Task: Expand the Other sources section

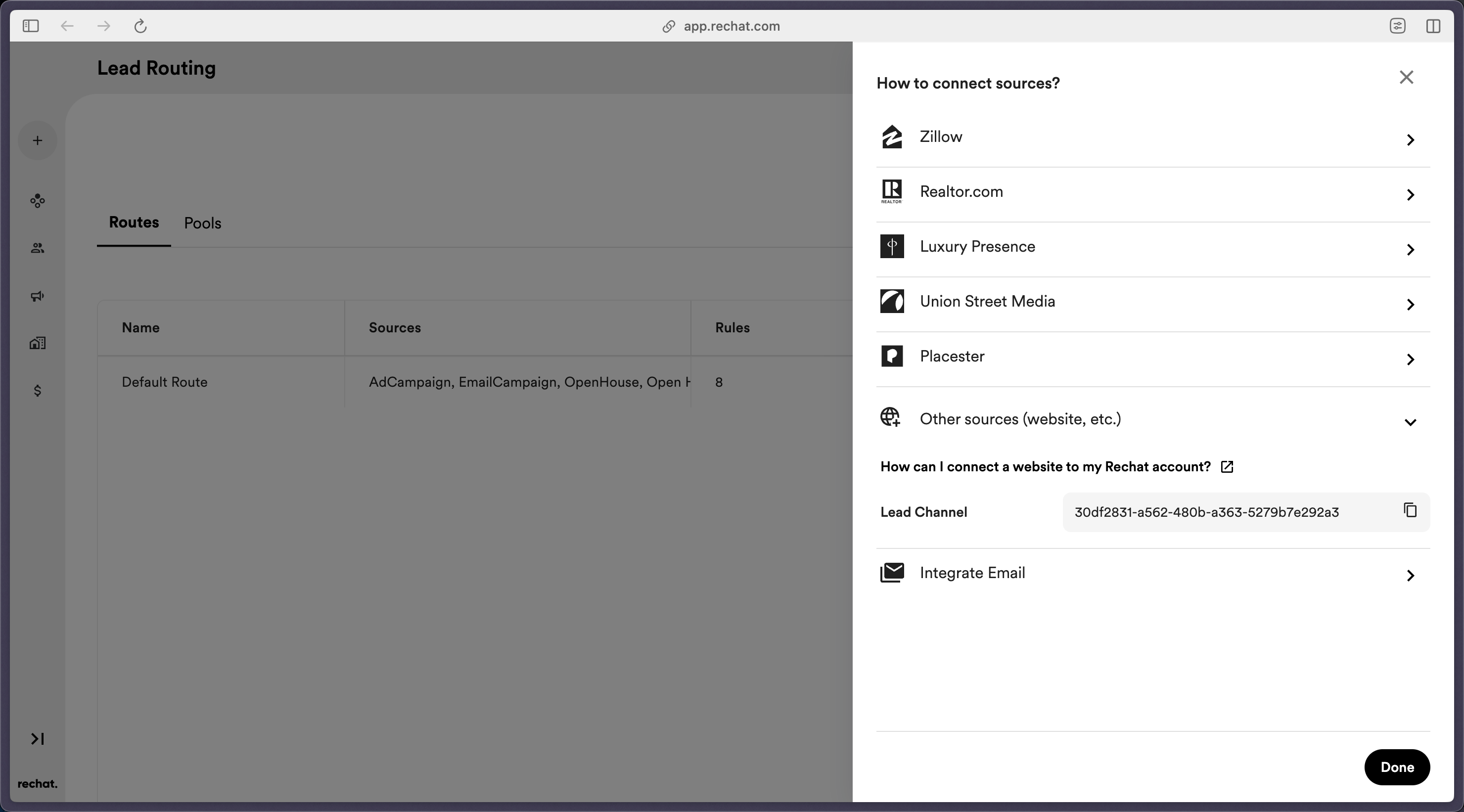Action: tap(1410, 423)
